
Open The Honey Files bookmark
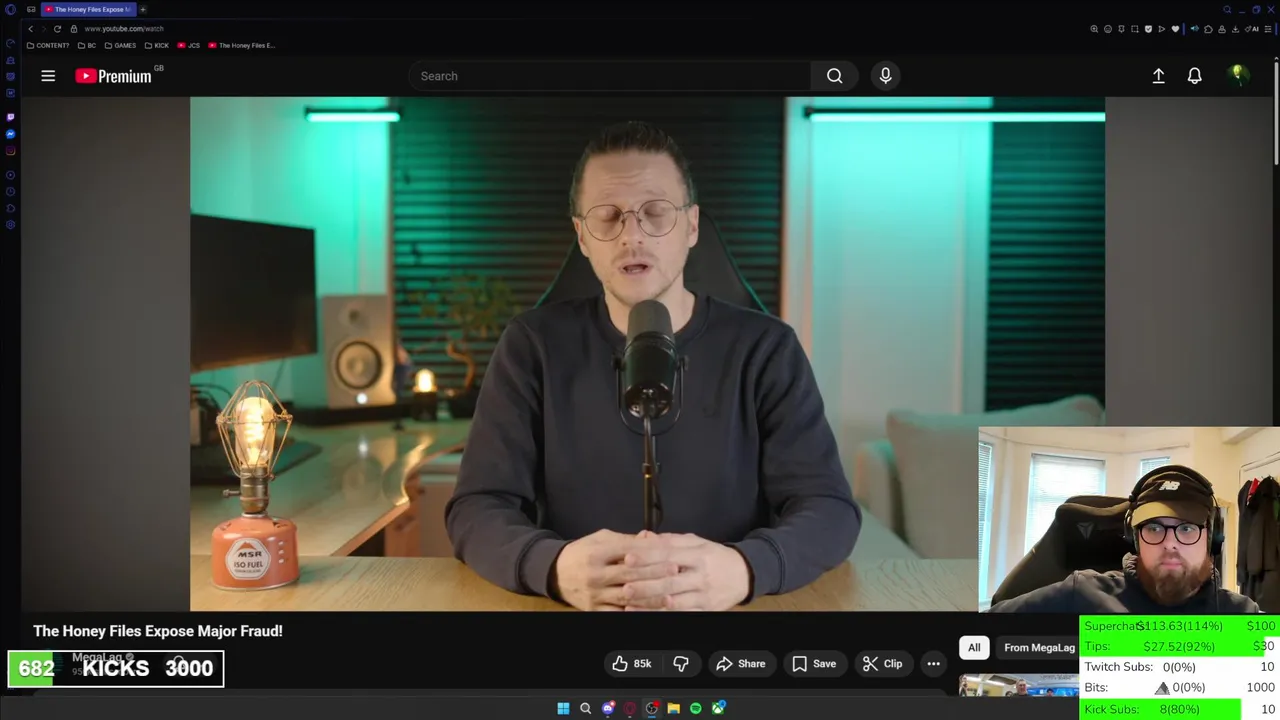click(x=242, y=45)
